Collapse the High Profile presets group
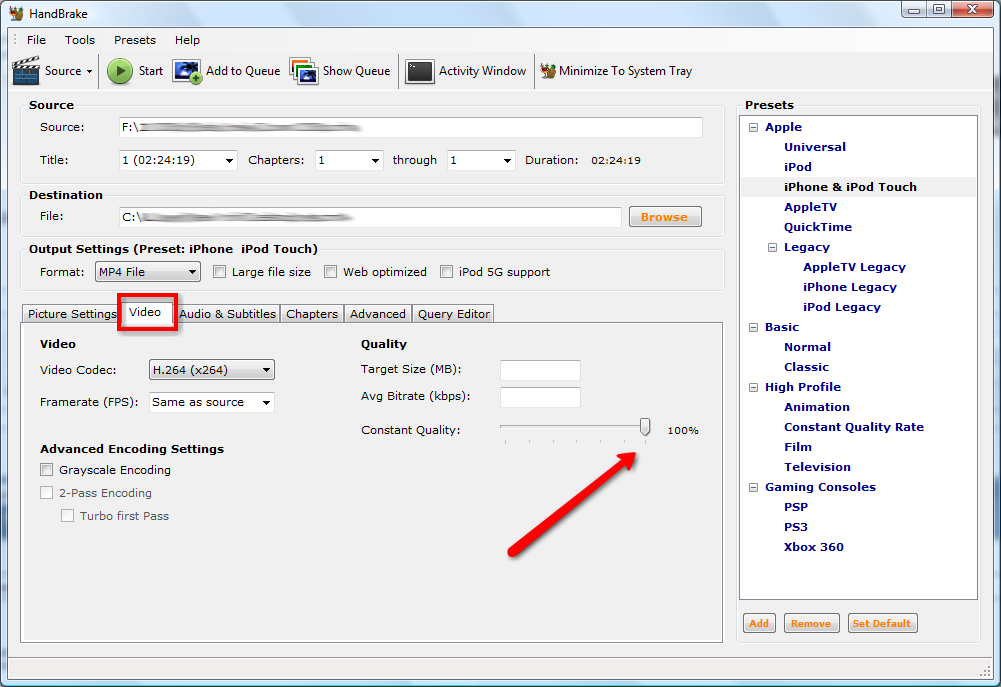Image resolution: width=1001 pixels, height=687 pixels. pyautogui.click(x=753, y=387)
